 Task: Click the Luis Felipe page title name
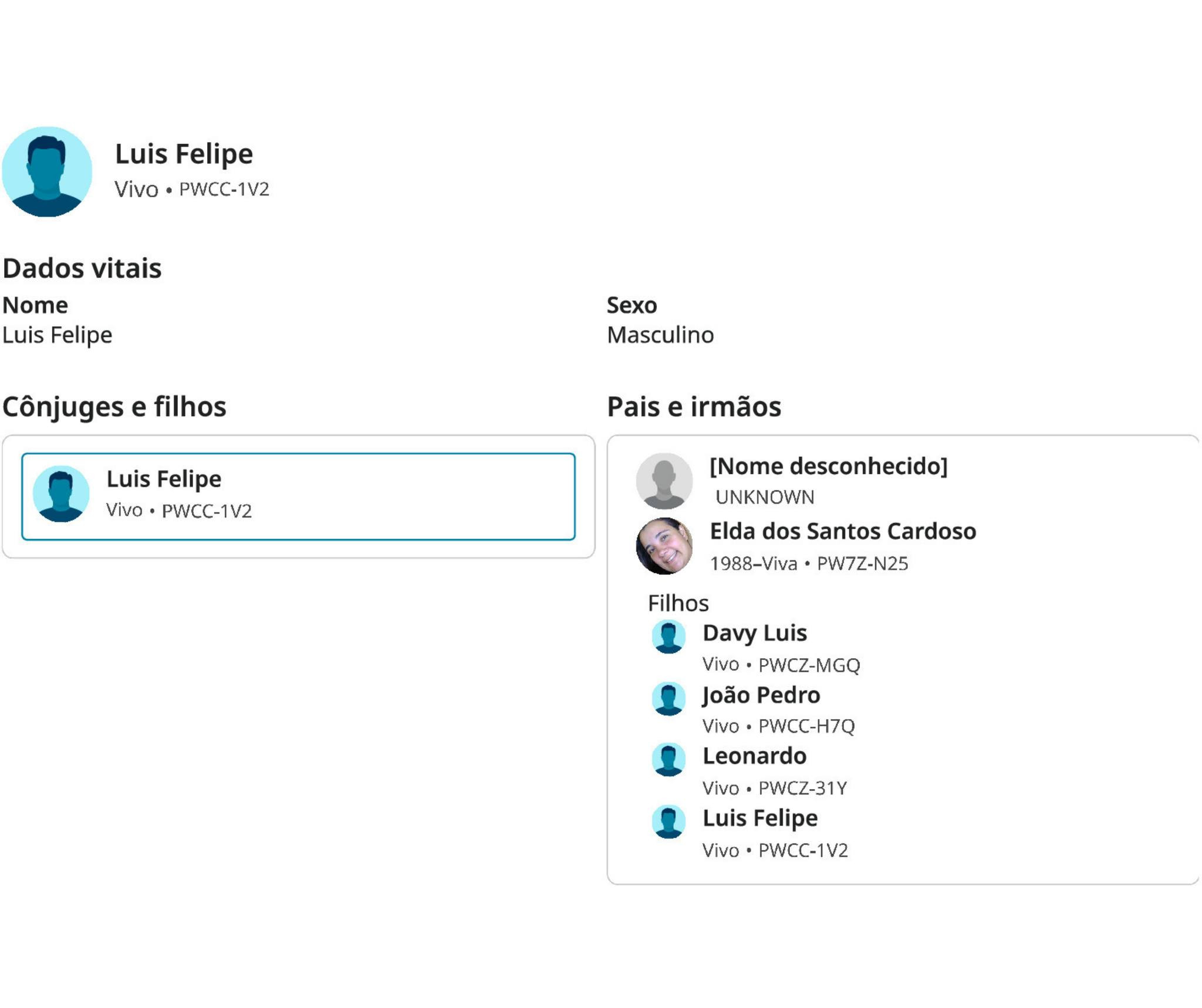click(184, 154)
